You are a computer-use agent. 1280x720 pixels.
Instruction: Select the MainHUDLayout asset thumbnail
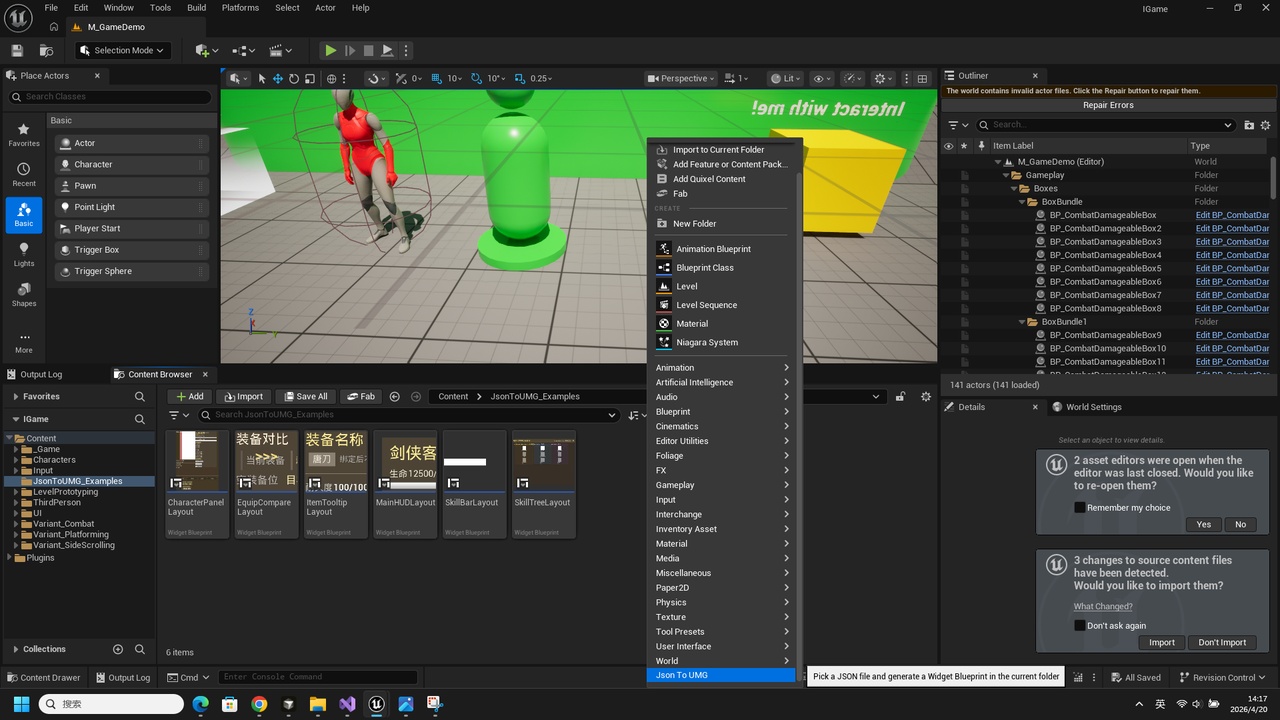[x=405, y=484]
